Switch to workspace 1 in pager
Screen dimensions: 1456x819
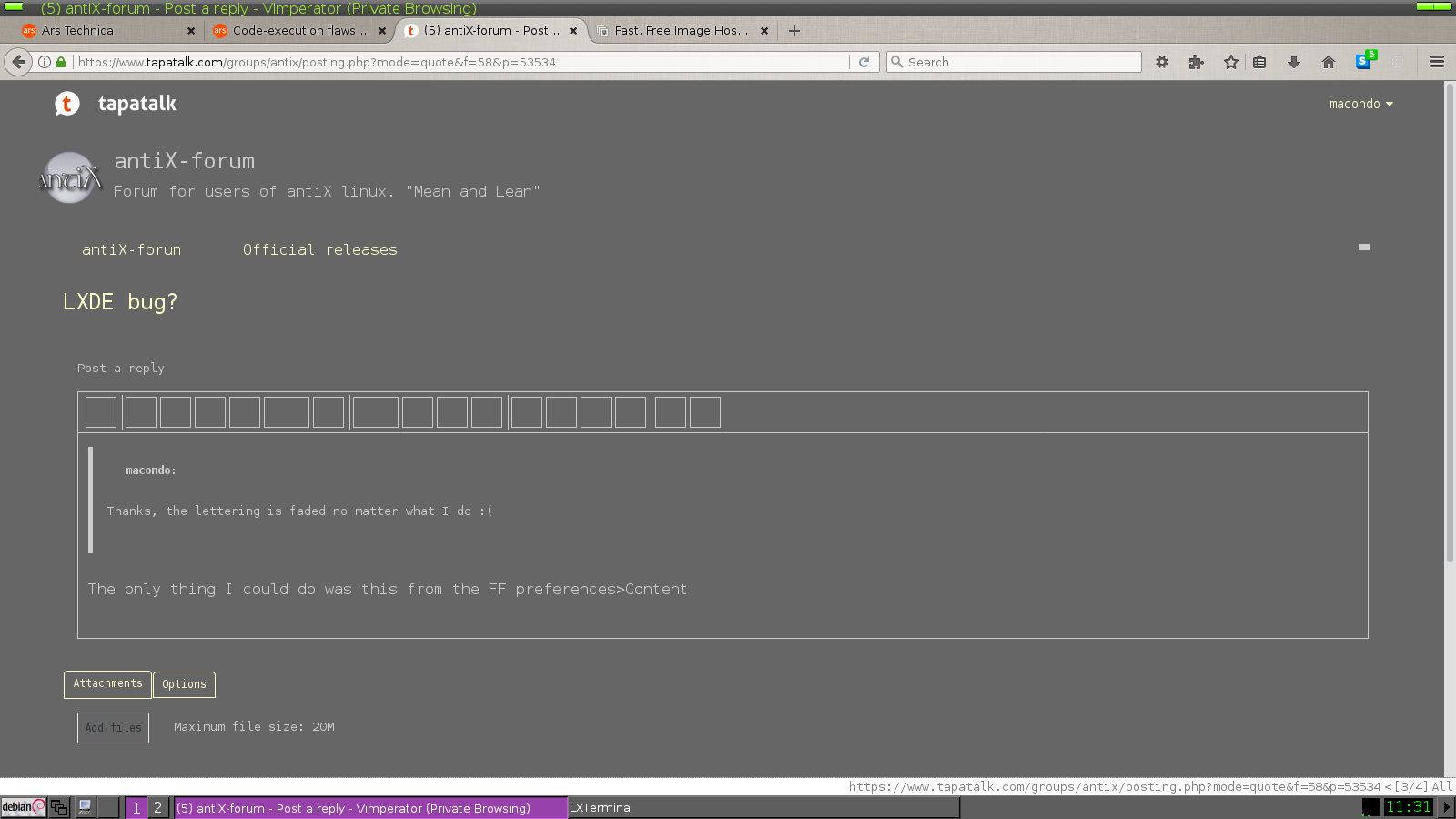coord(136,807)
